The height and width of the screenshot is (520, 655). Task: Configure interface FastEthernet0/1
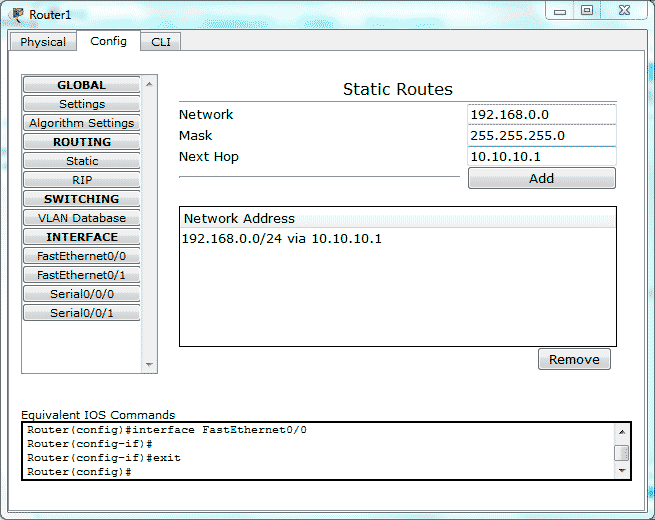(82, 275)
